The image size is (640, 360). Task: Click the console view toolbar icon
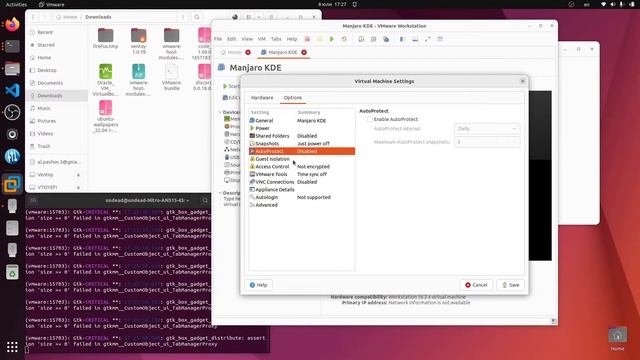point(415,39)
